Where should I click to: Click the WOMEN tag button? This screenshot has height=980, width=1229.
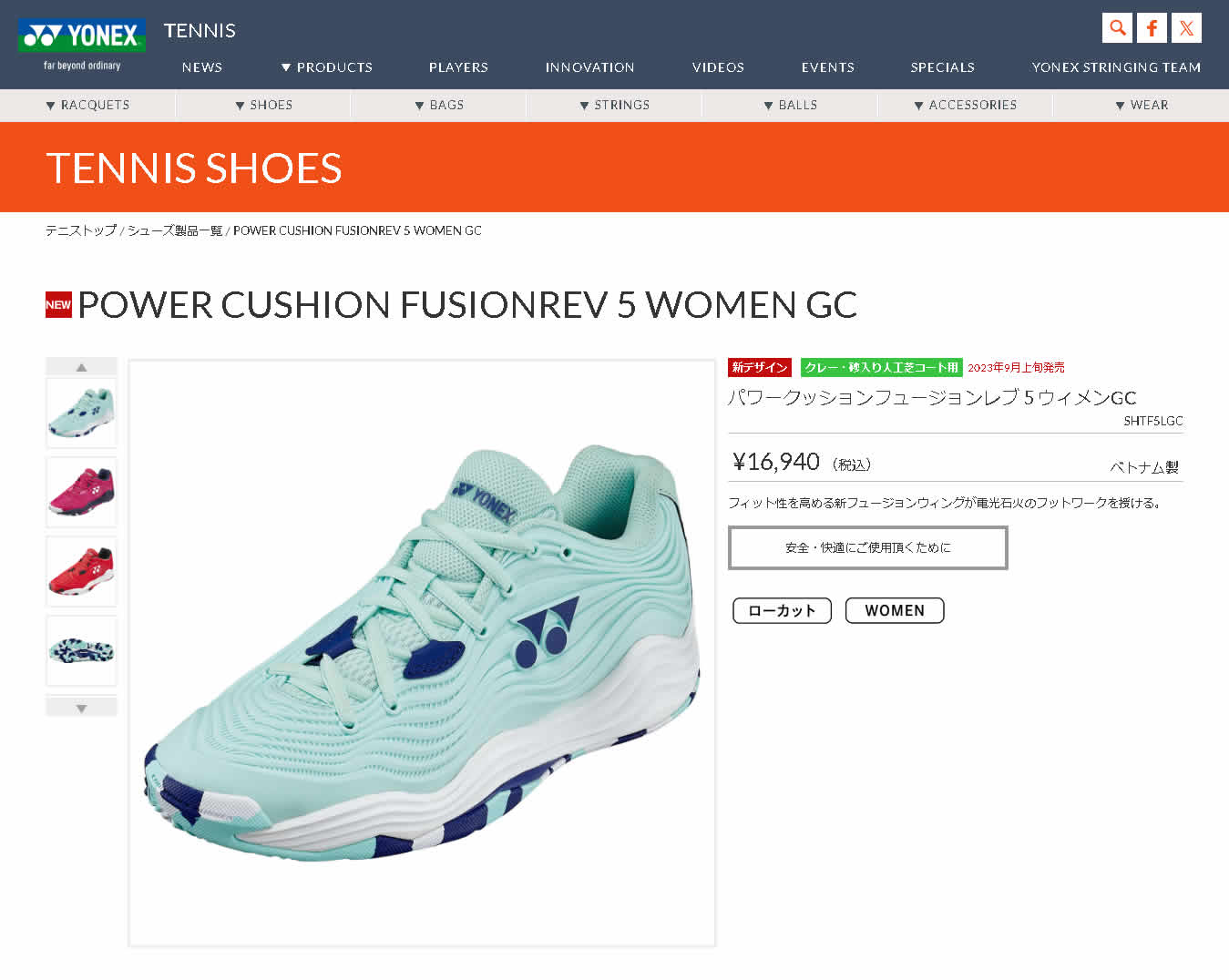click(x=895, y=610)
